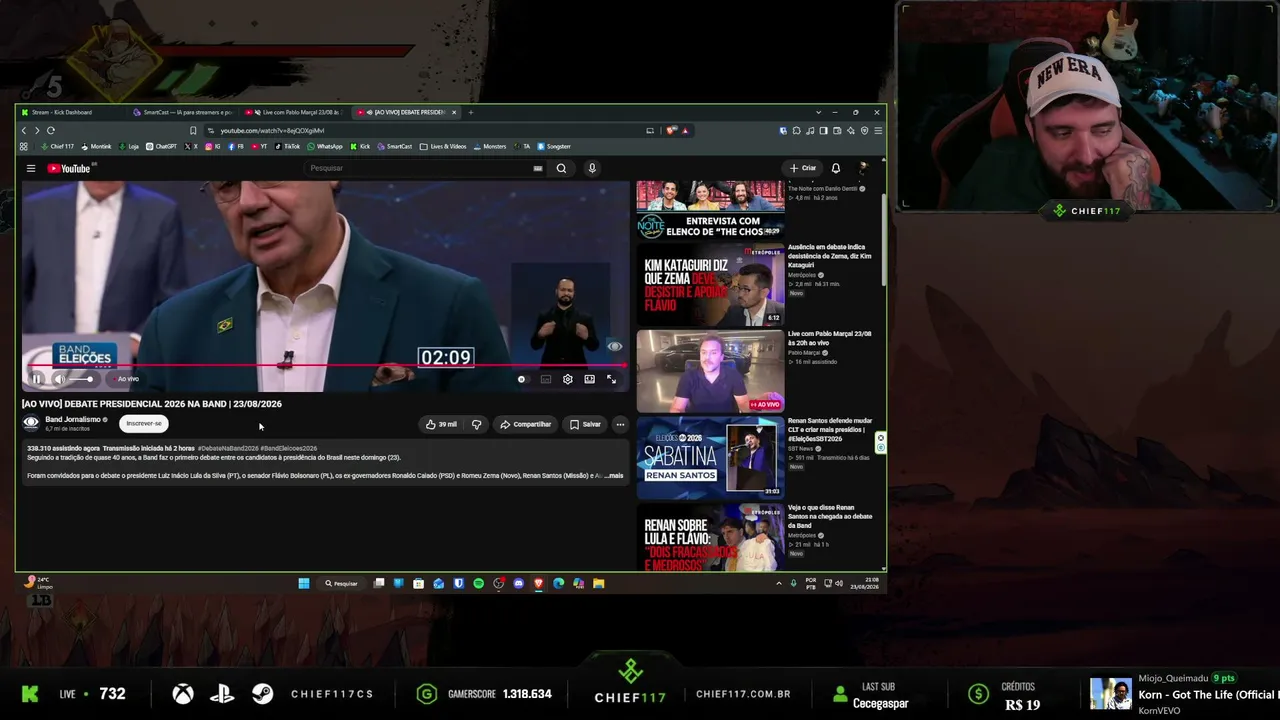Viewport: 1280px width, 720px height.
Task: Expand the Monsters bookmark folder
Action: coord(490,146)
